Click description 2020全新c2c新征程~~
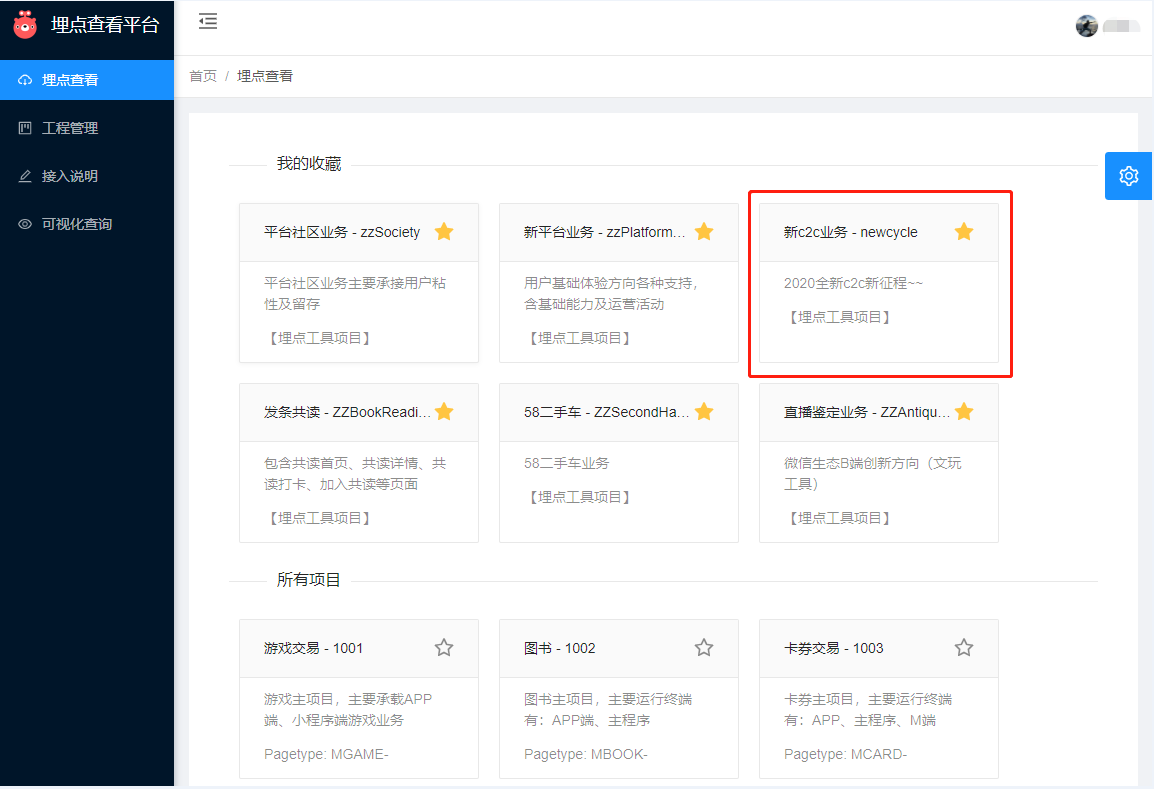Viewport: 1154px width, 789px height. [x=853, y=283]
